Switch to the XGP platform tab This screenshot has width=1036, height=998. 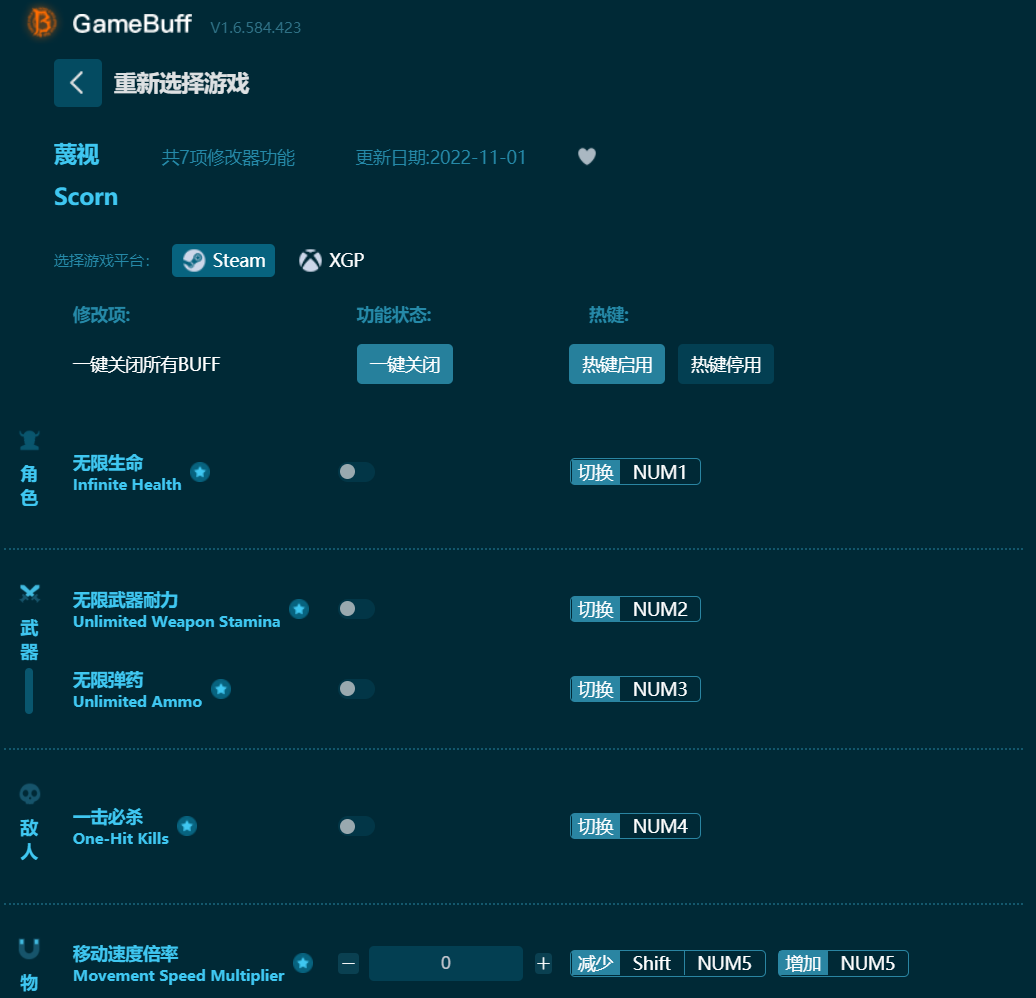(332, 260)
